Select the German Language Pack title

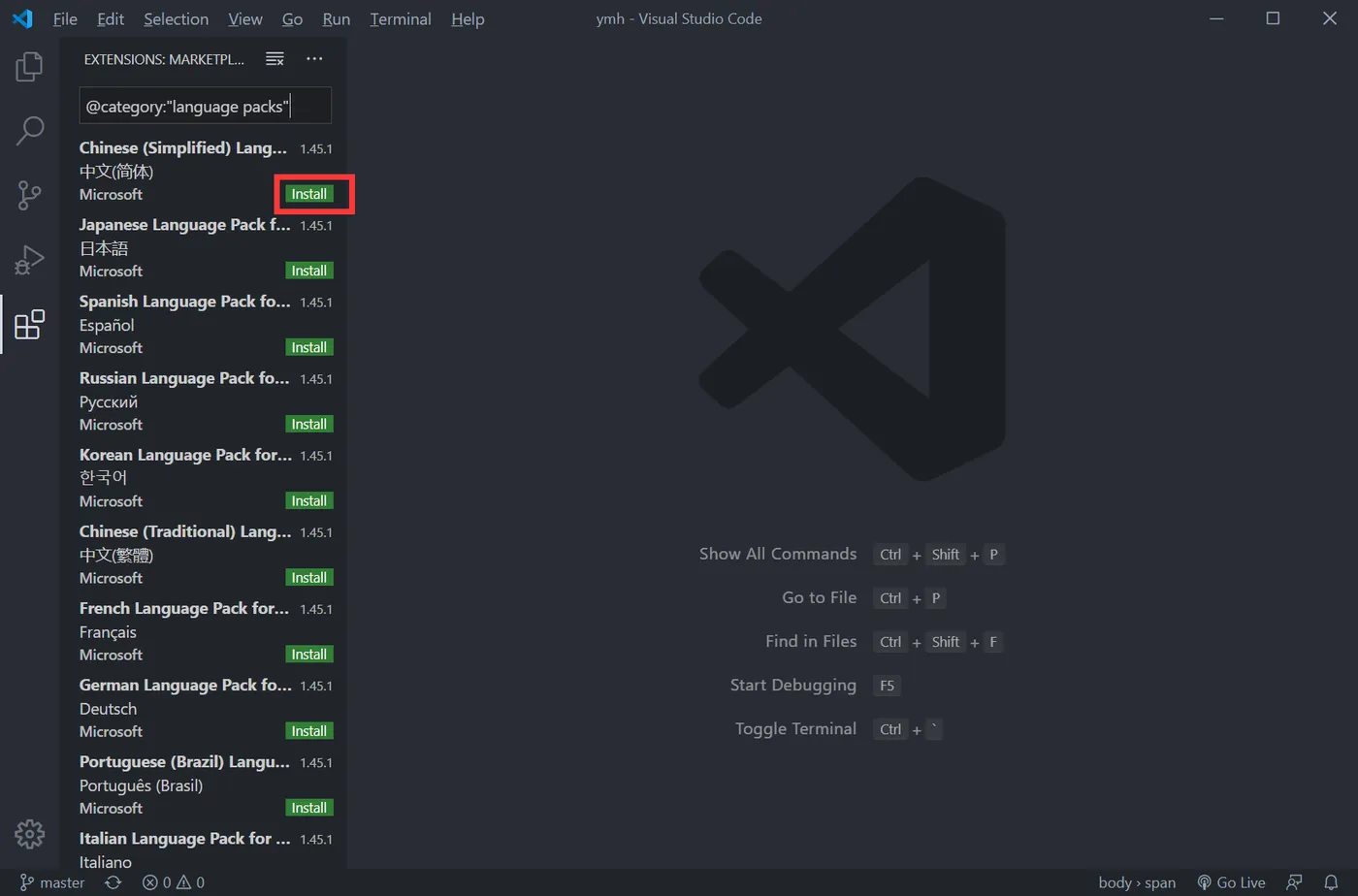click(x=185, y=685)
